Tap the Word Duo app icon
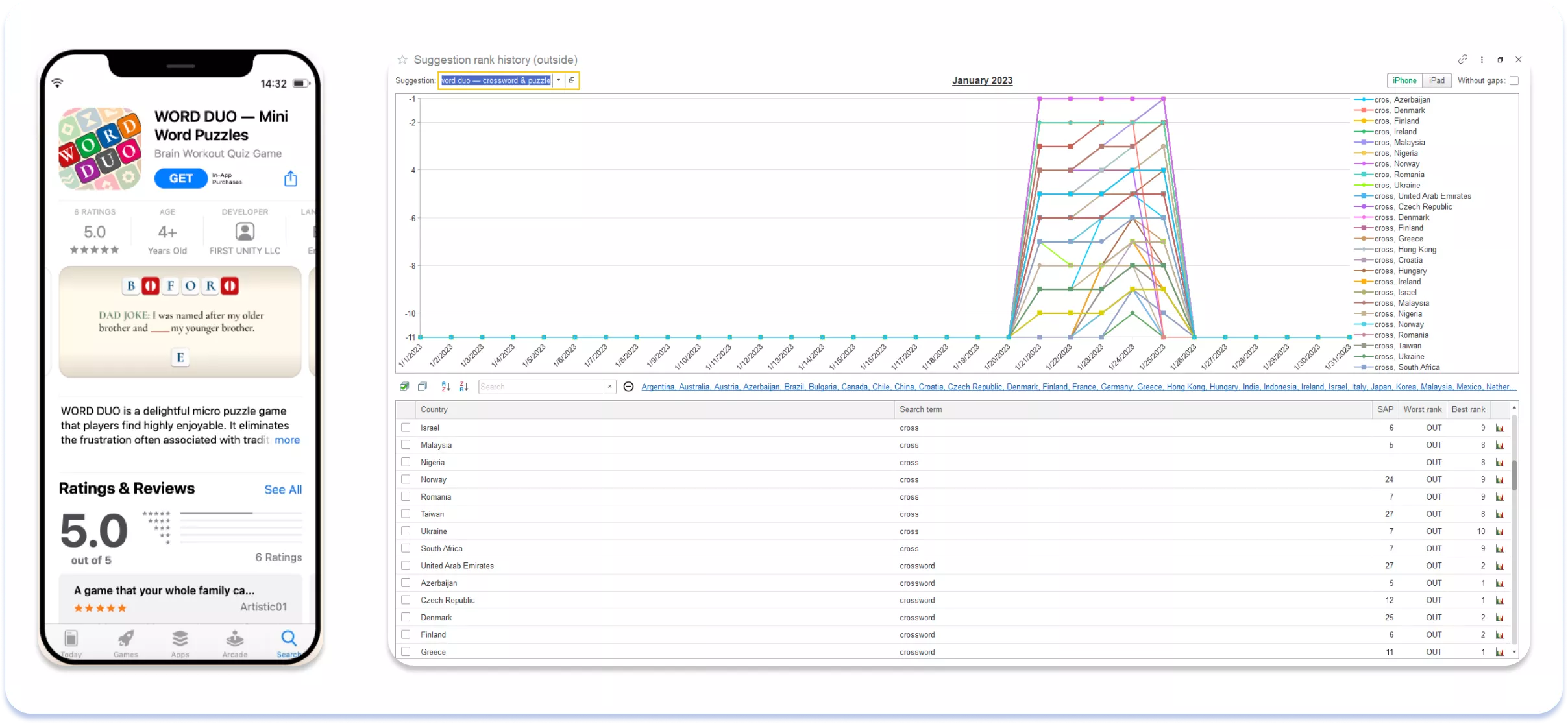This screenshot has height=724, width=1568. coord(100,149)
